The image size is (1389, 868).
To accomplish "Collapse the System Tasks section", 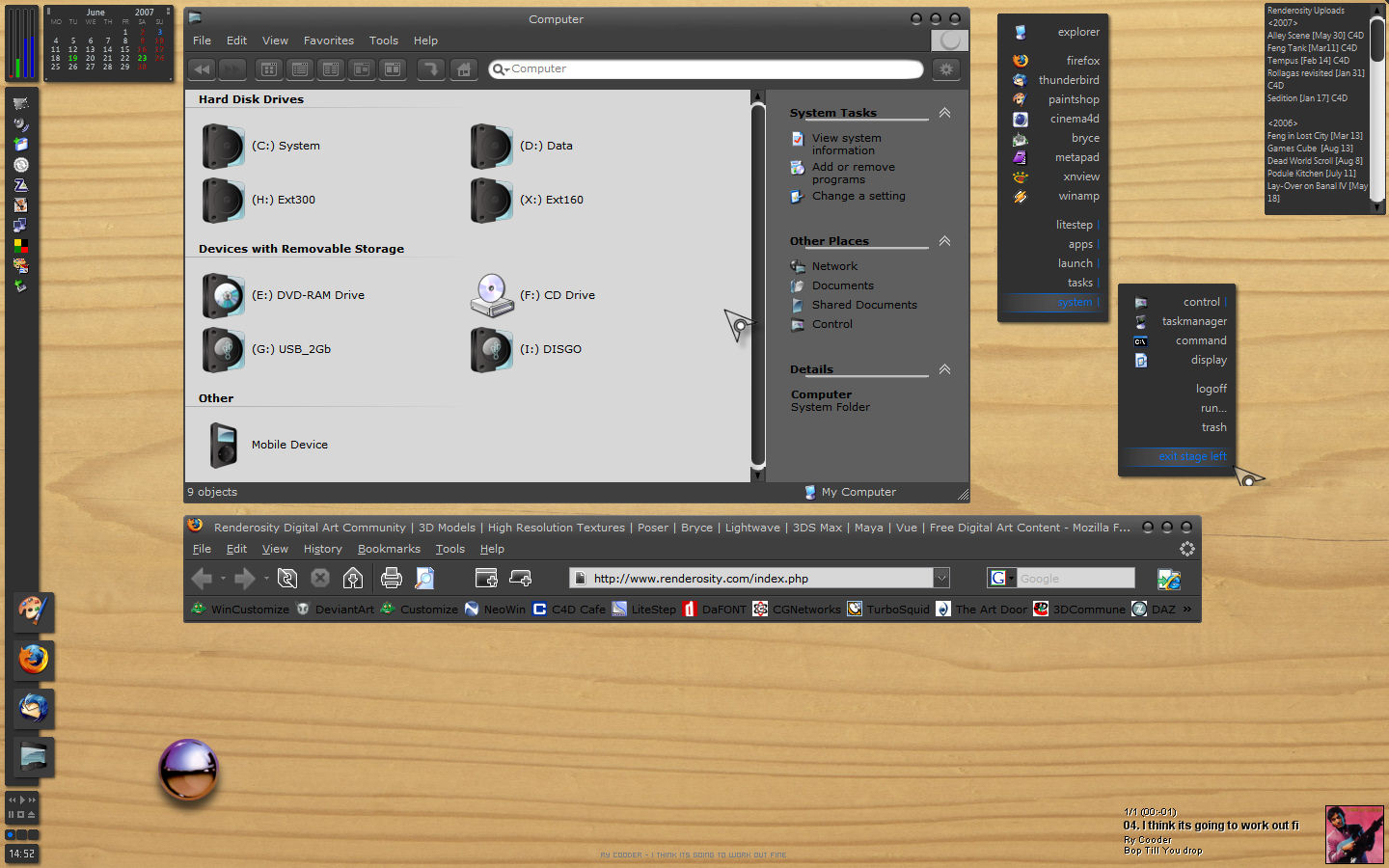I will tap(944, 113).
